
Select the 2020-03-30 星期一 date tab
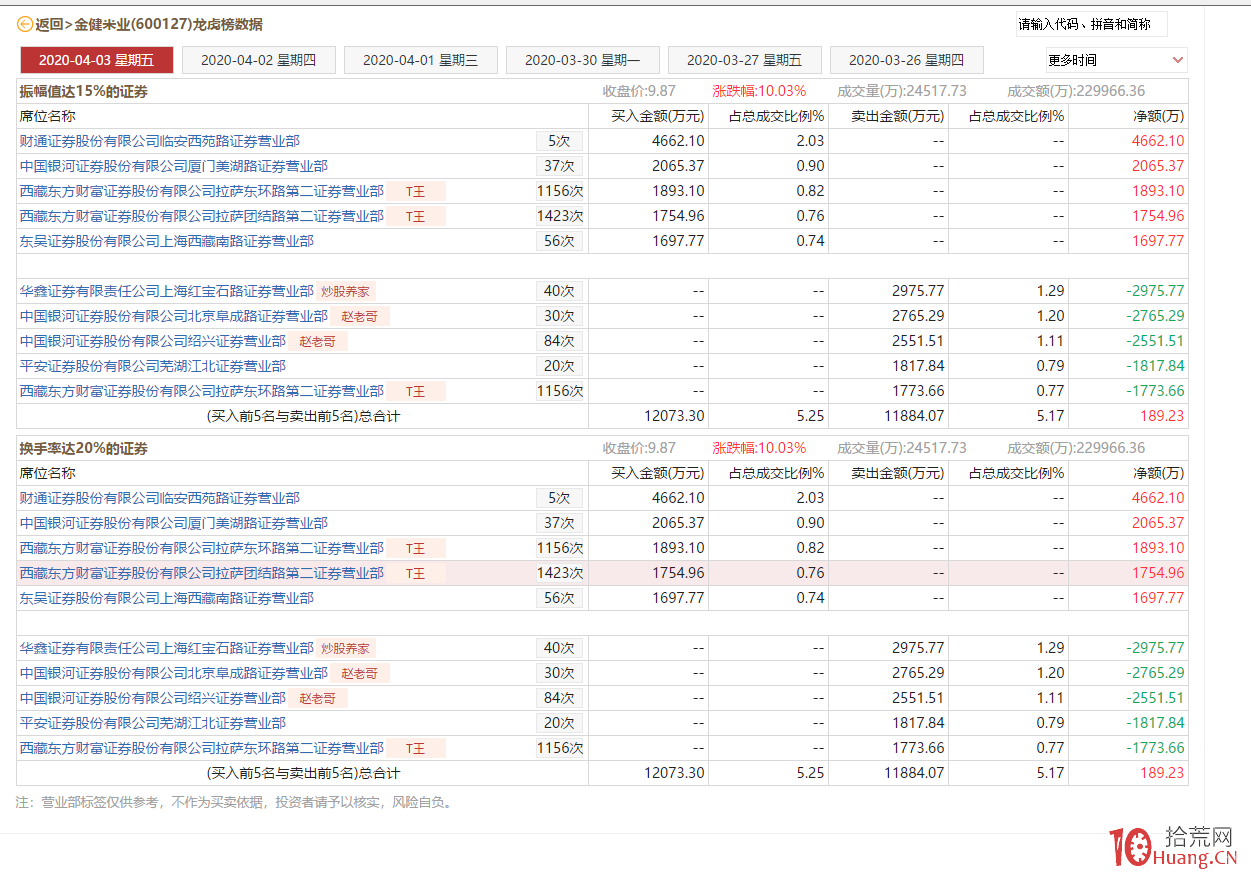[x=582, y=60]
